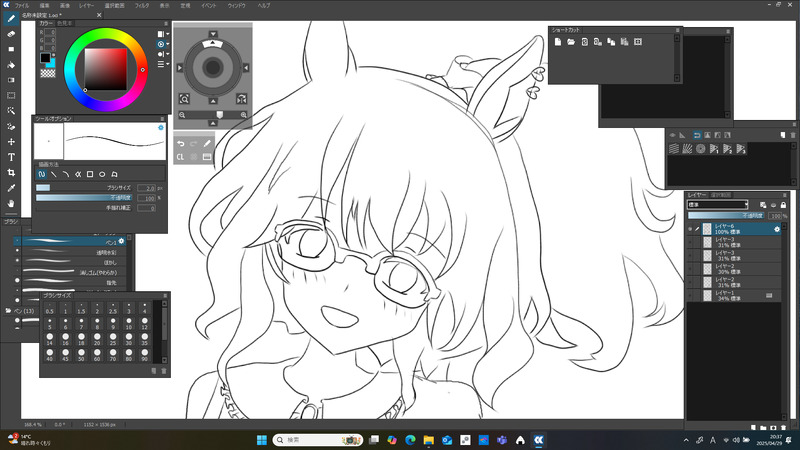Open ヘルプ menu

click(263, 6)
